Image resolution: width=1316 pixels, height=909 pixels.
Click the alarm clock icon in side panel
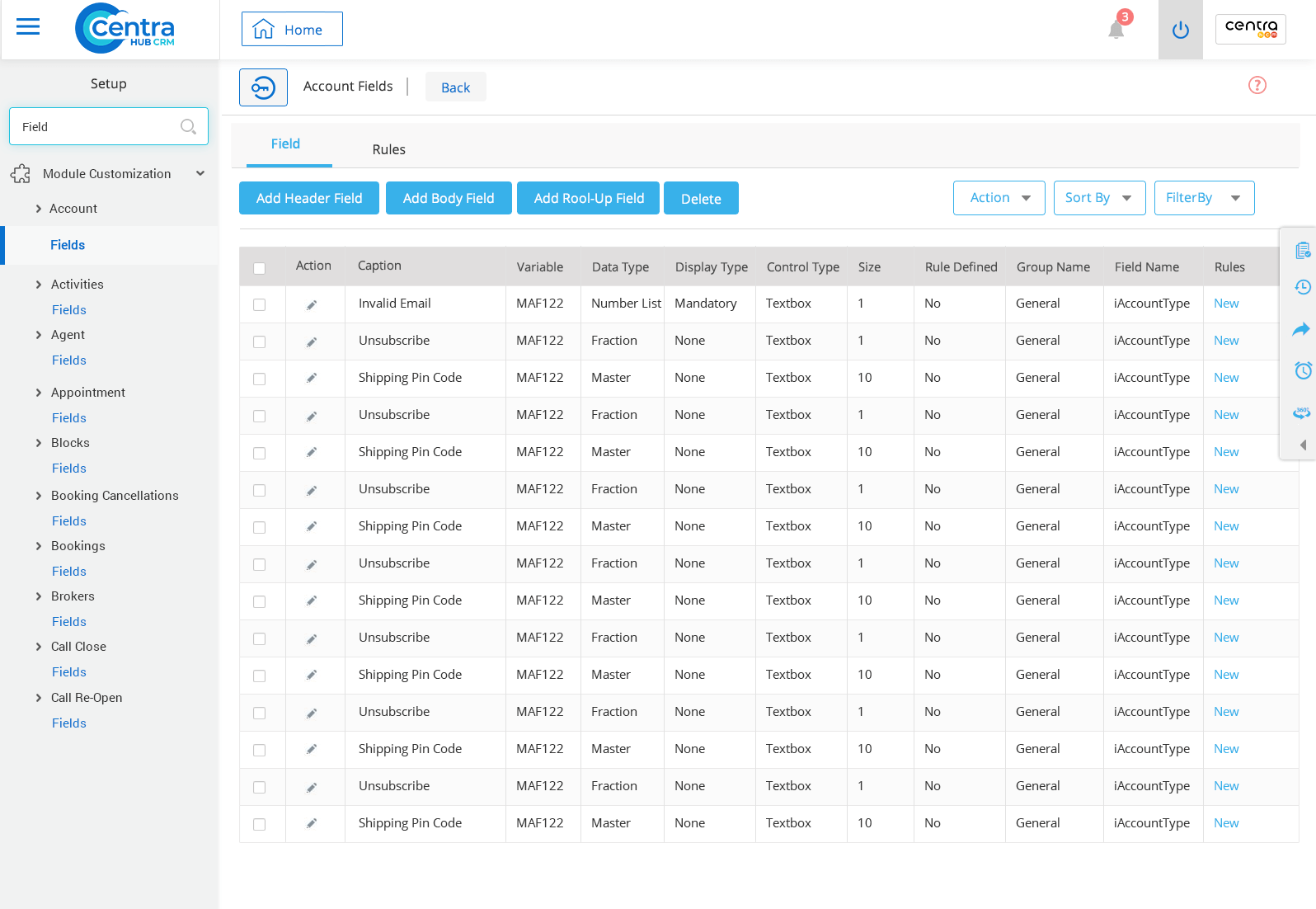1303,370
